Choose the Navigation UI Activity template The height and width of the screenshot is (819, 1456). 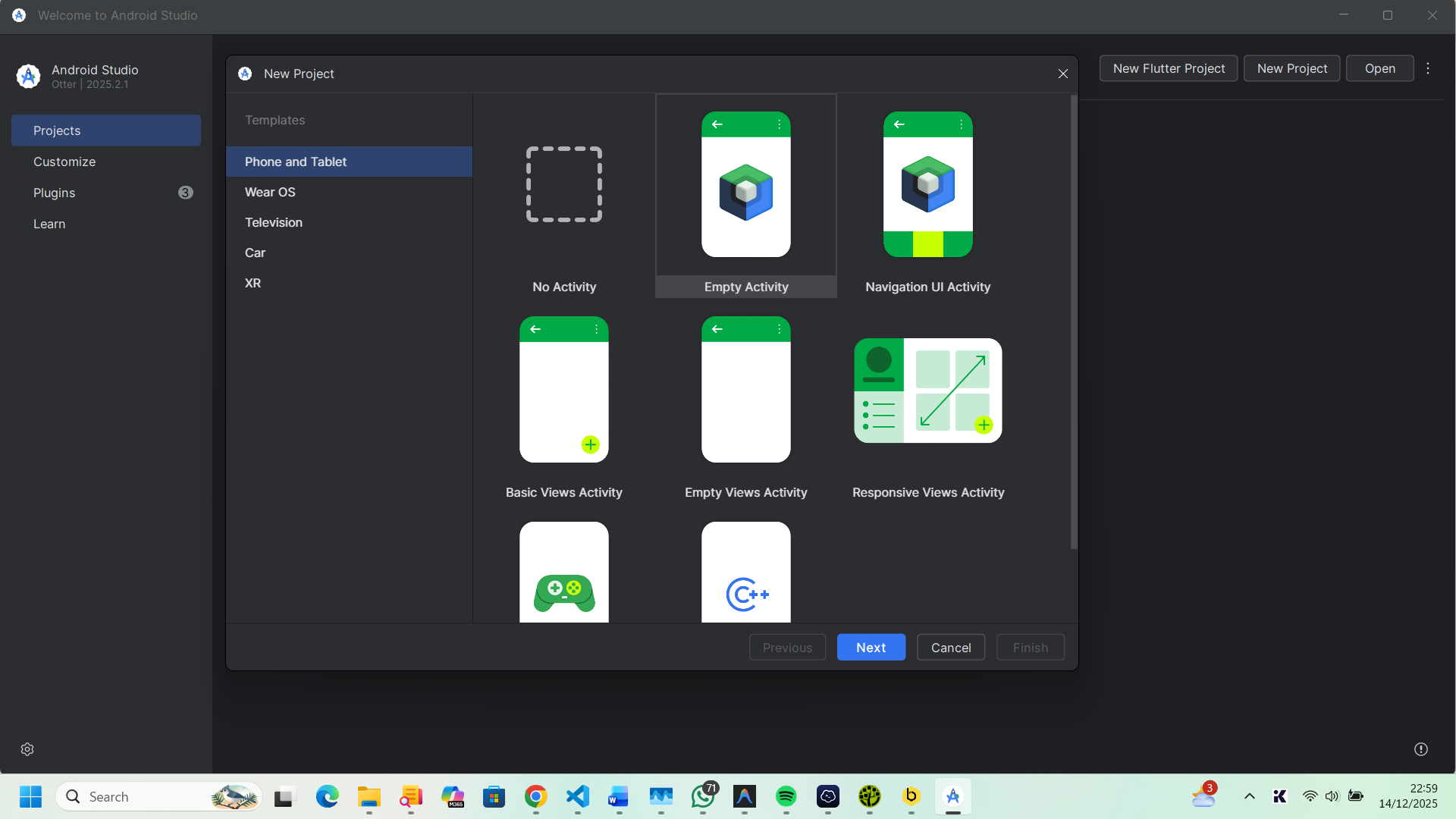coord(927,184)
